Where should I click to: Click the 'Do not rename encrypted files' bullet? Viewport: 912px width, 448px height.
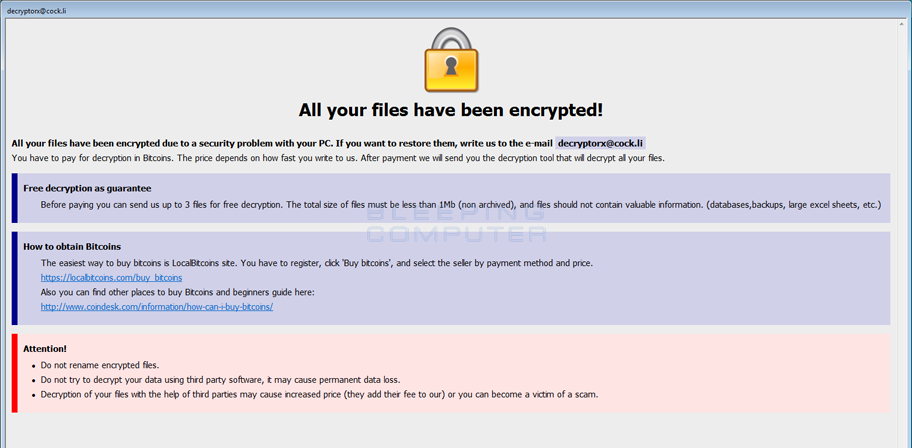100,365
